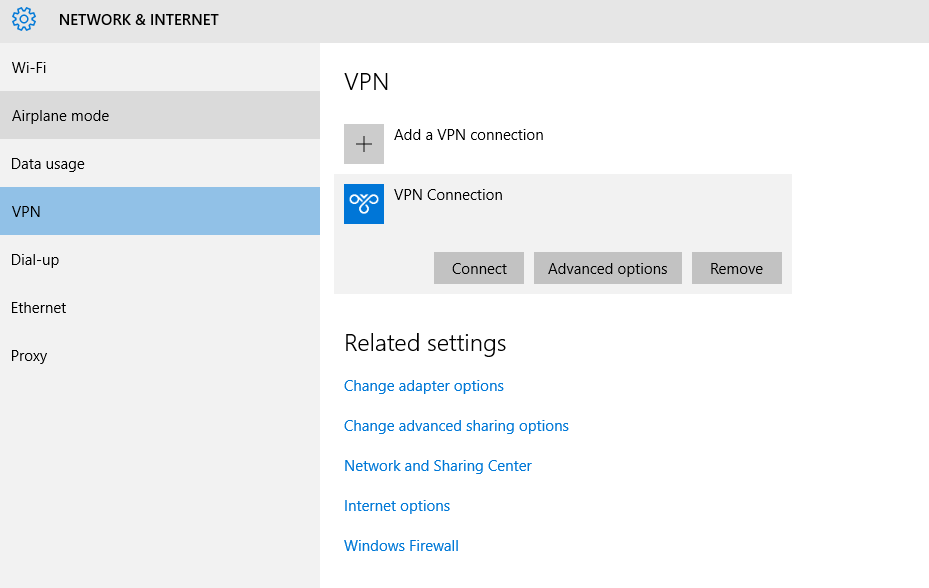Open the Wi-Fi settings section
The width and height of the screenshot is (929, 588).
tap(160, 68)
